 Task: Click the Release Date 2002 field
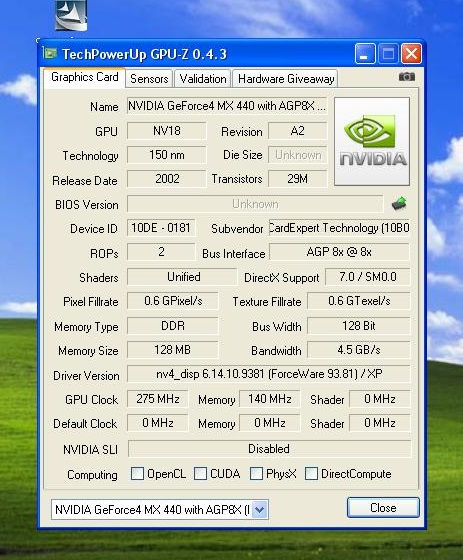[x=166, y=179]
